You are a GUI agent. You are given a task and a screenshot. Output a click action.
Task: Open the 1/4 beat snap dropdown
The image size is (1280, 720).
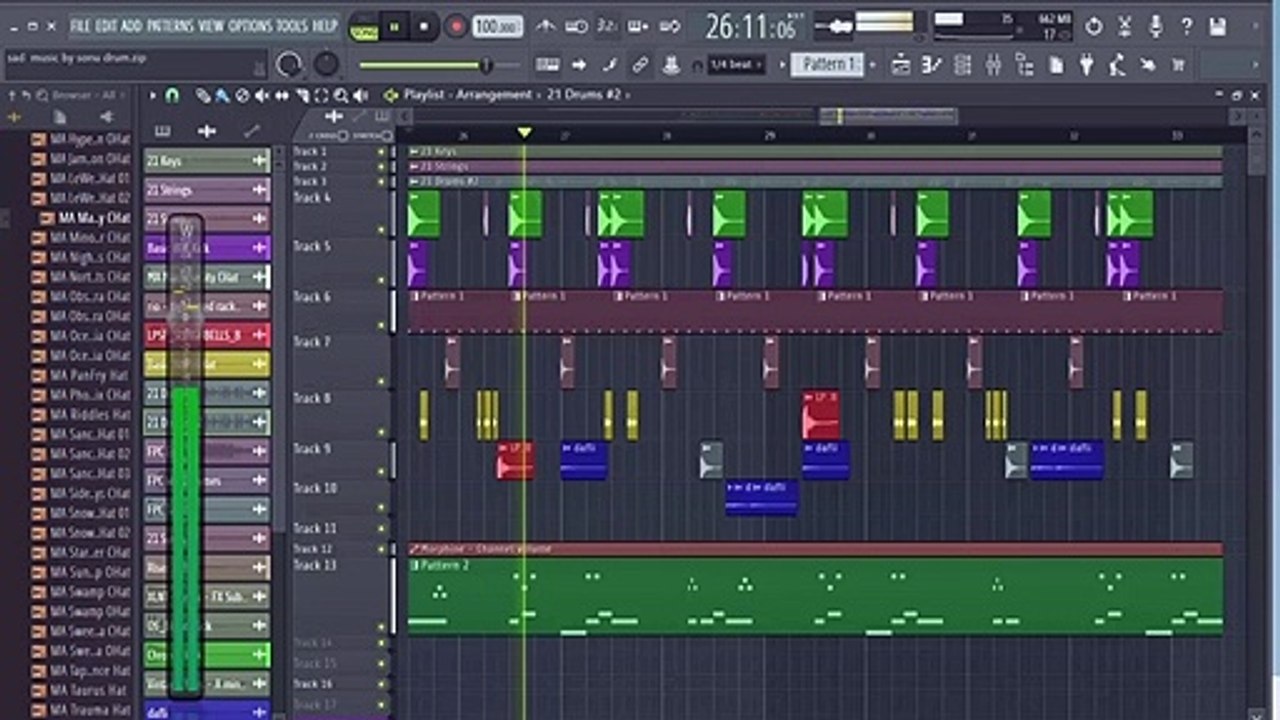tap(735, 65)
